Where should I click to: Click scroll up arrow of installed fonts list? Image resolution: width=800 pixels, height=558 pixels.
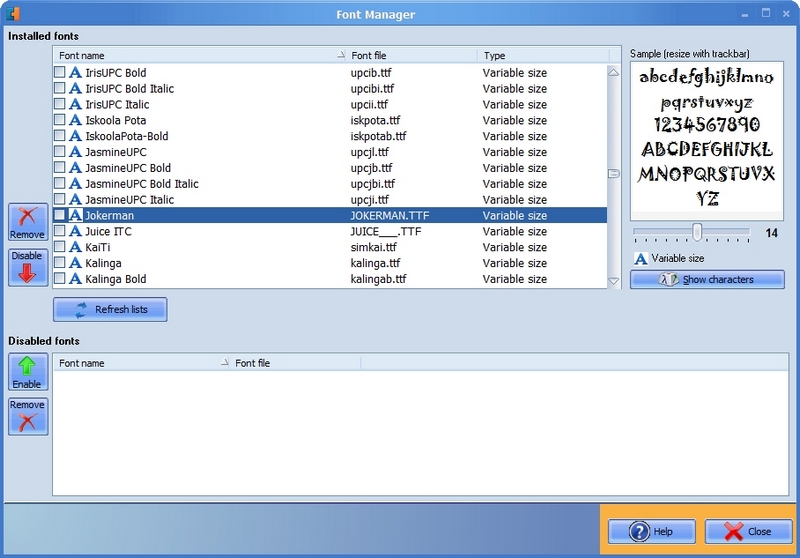614,72
